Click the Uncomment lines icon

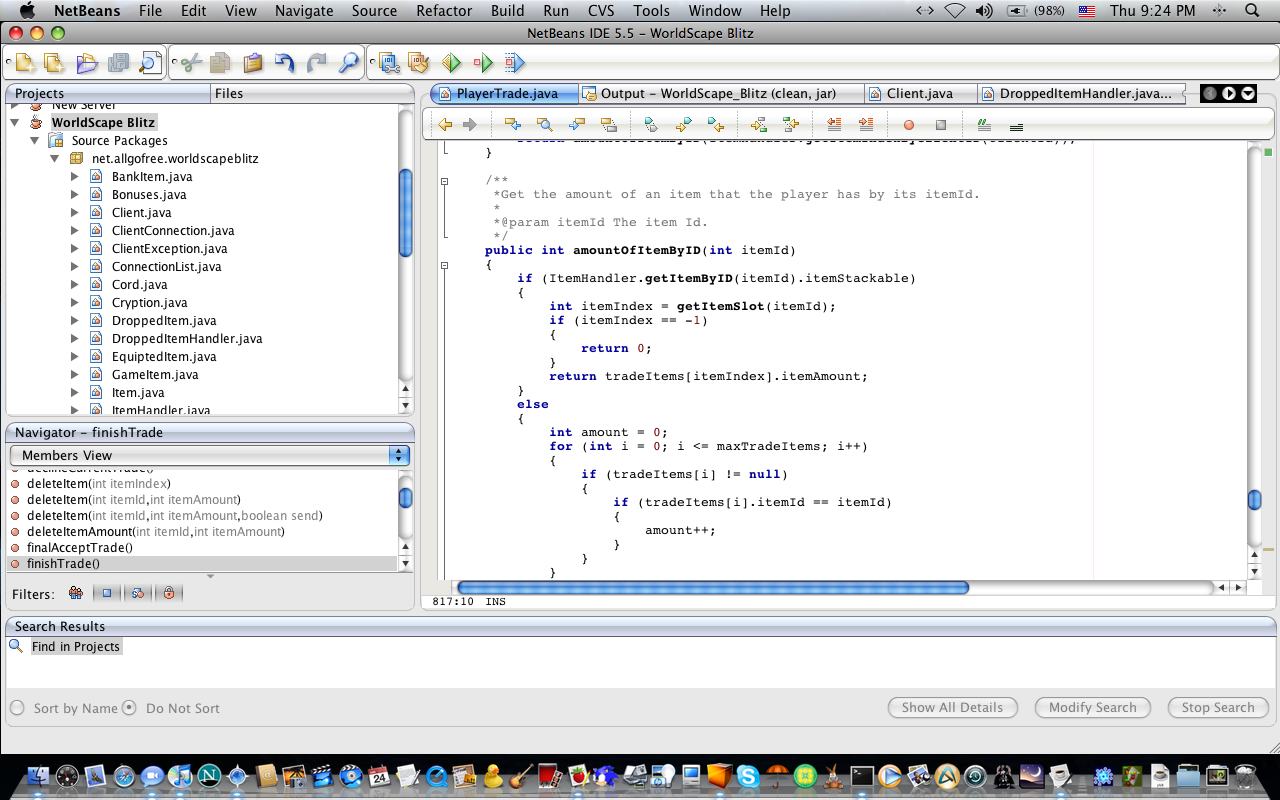pyautogui.click(x=1016, y=125)
